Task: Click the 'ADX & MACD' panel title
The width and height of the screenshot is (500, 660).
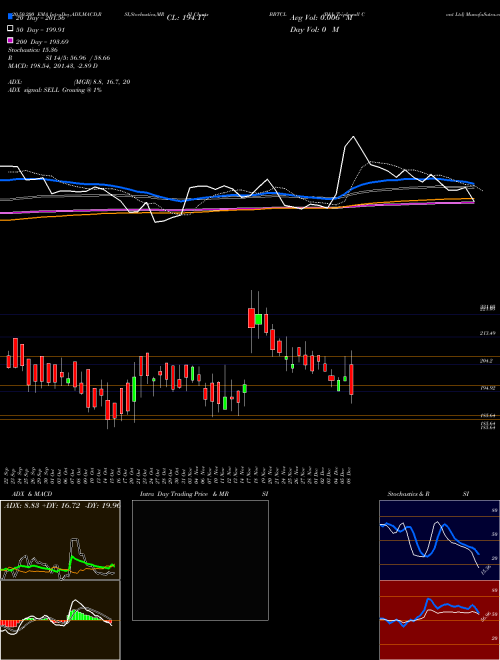Action: [x=32, y=494]
